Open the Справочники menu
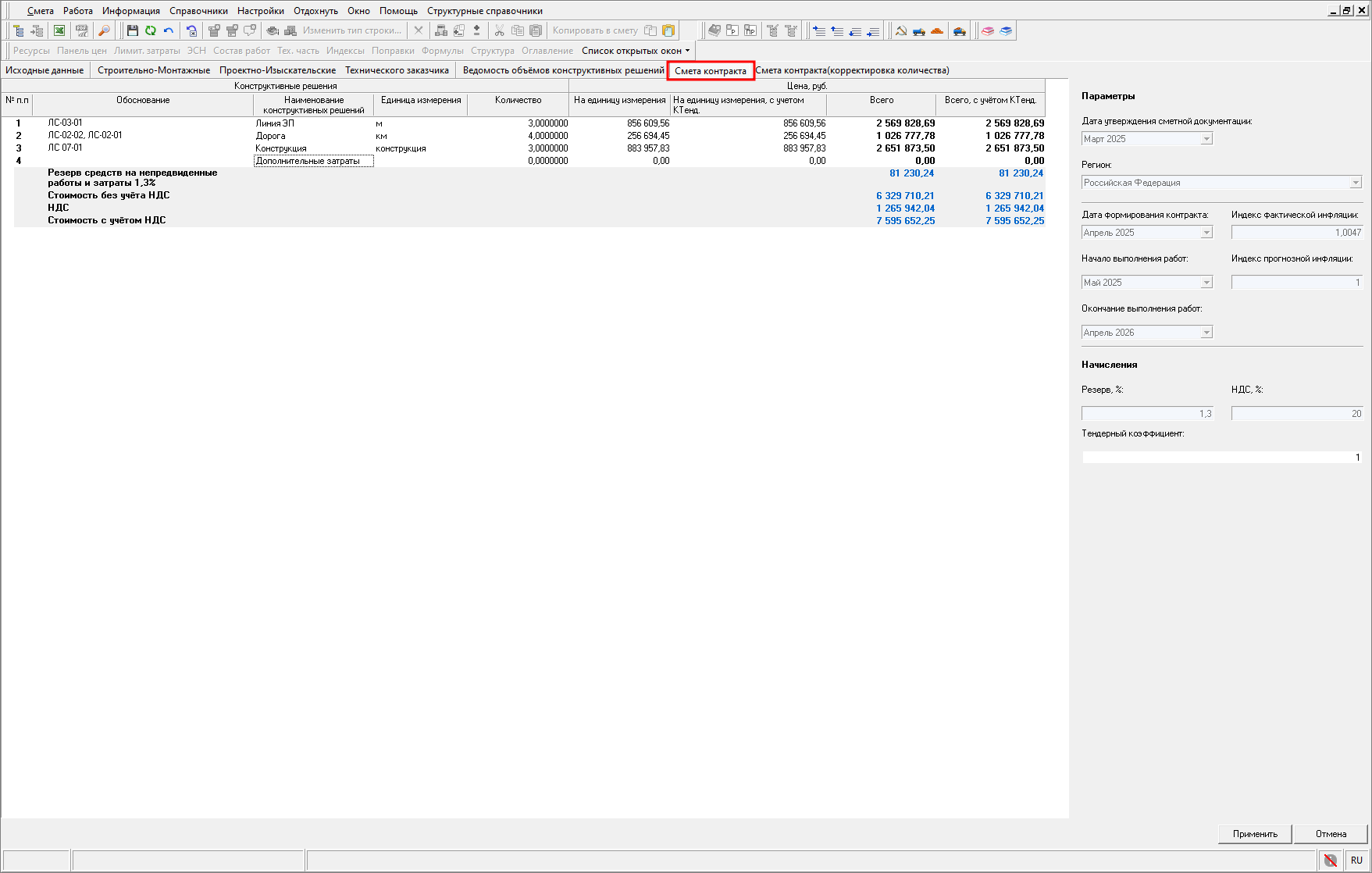 (x=198, y=11)
